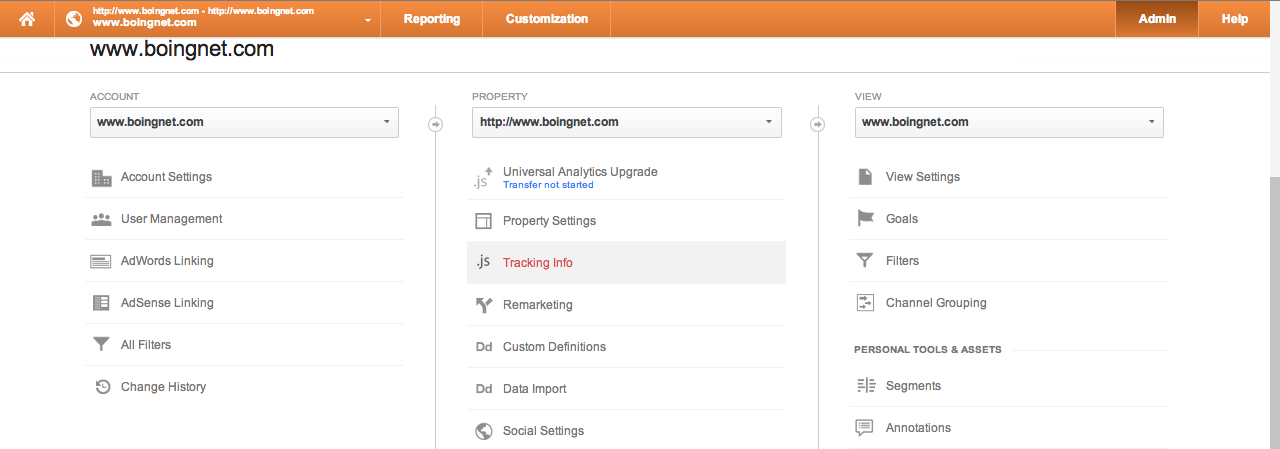Click the View Settings document icon
This screenshot has height=449, width=1280.
click(865, 177)
